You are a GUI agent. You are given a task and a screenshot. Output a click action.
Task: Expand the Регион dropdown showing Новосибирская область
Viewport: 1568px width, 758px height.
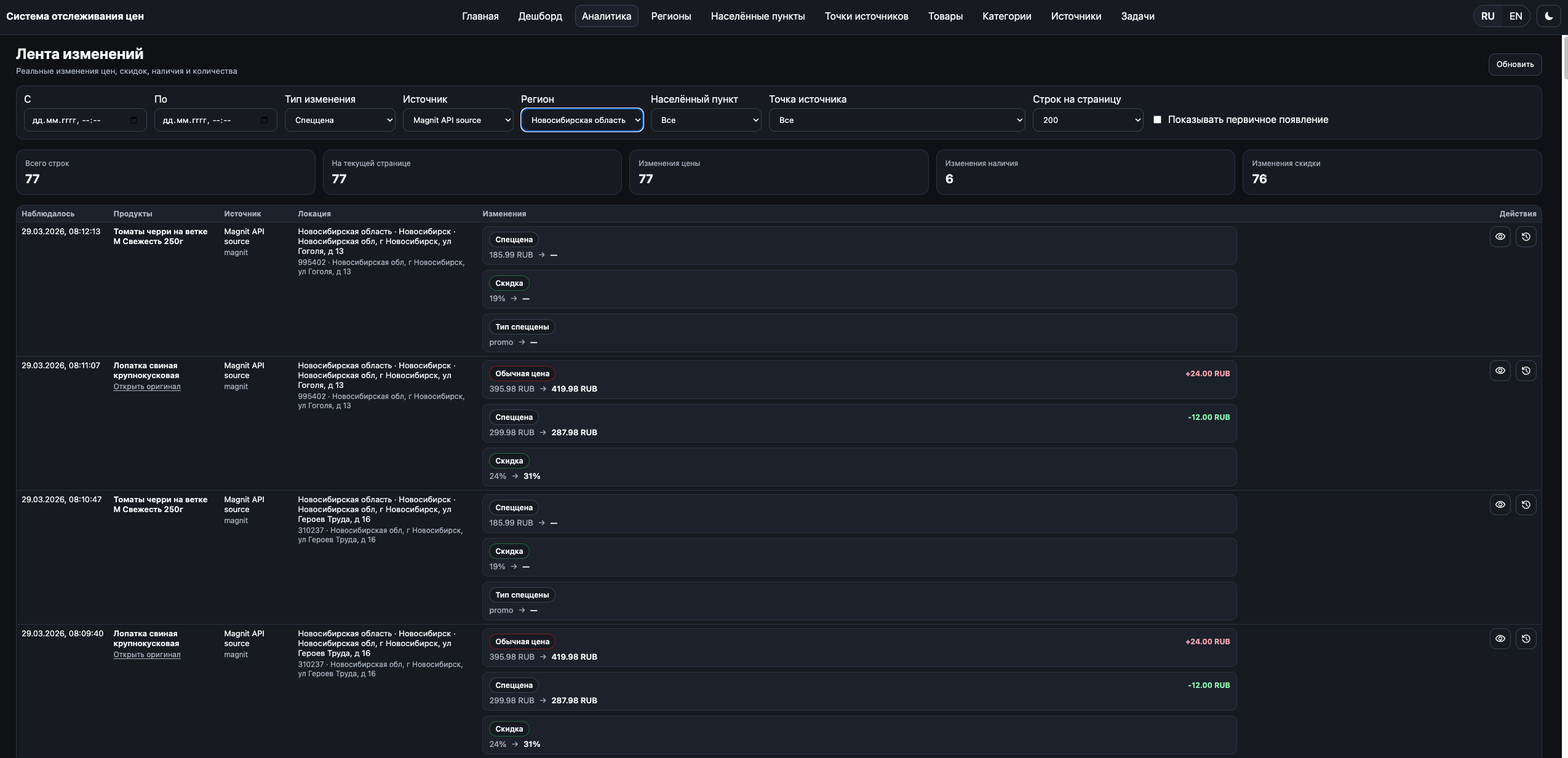point(582,120)
